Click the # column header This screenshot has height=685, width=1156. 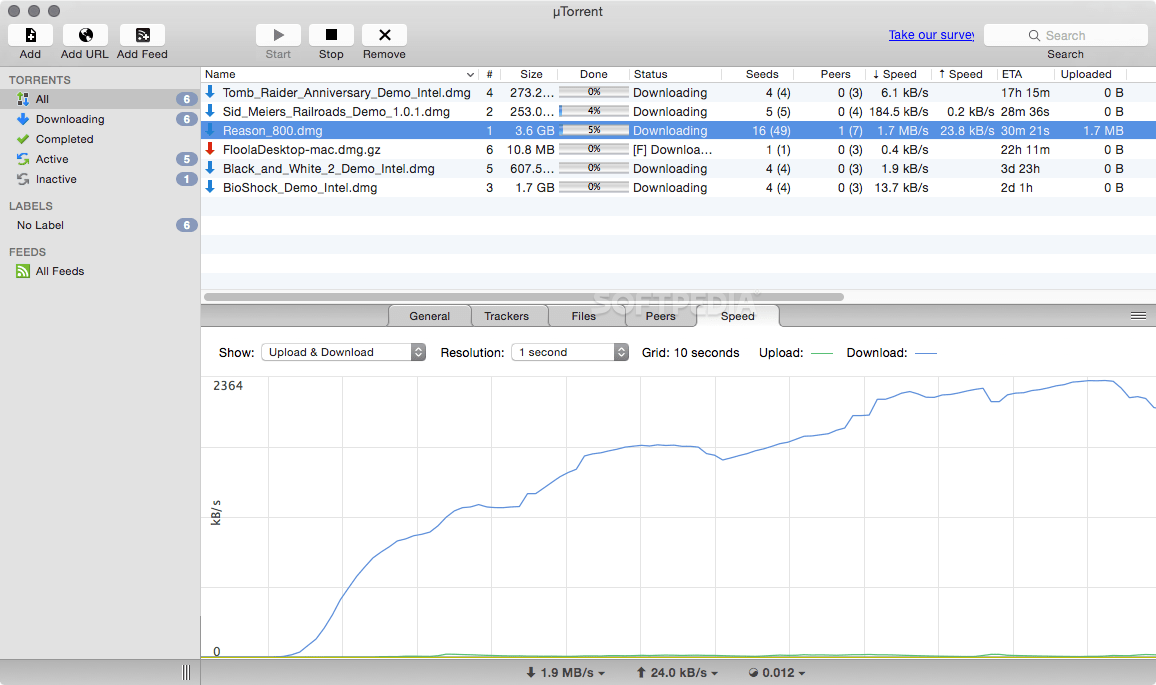(490, 74)
